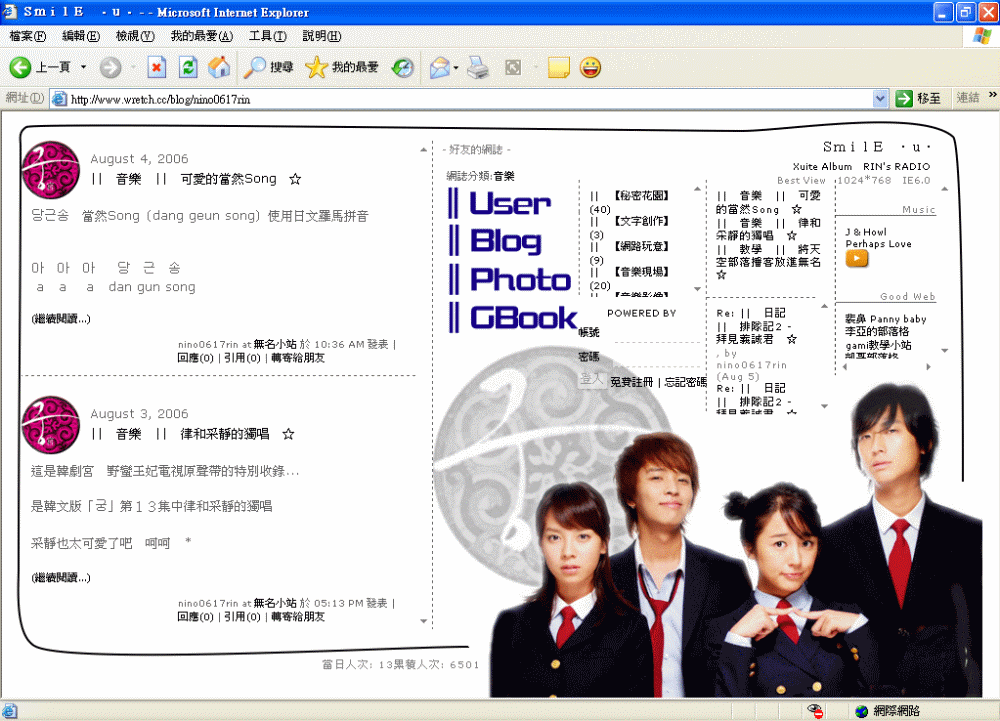The width and height of the screenshot is (1000, 721).
Task: Open the 工具(T) menu
Action: click(267, 36)
